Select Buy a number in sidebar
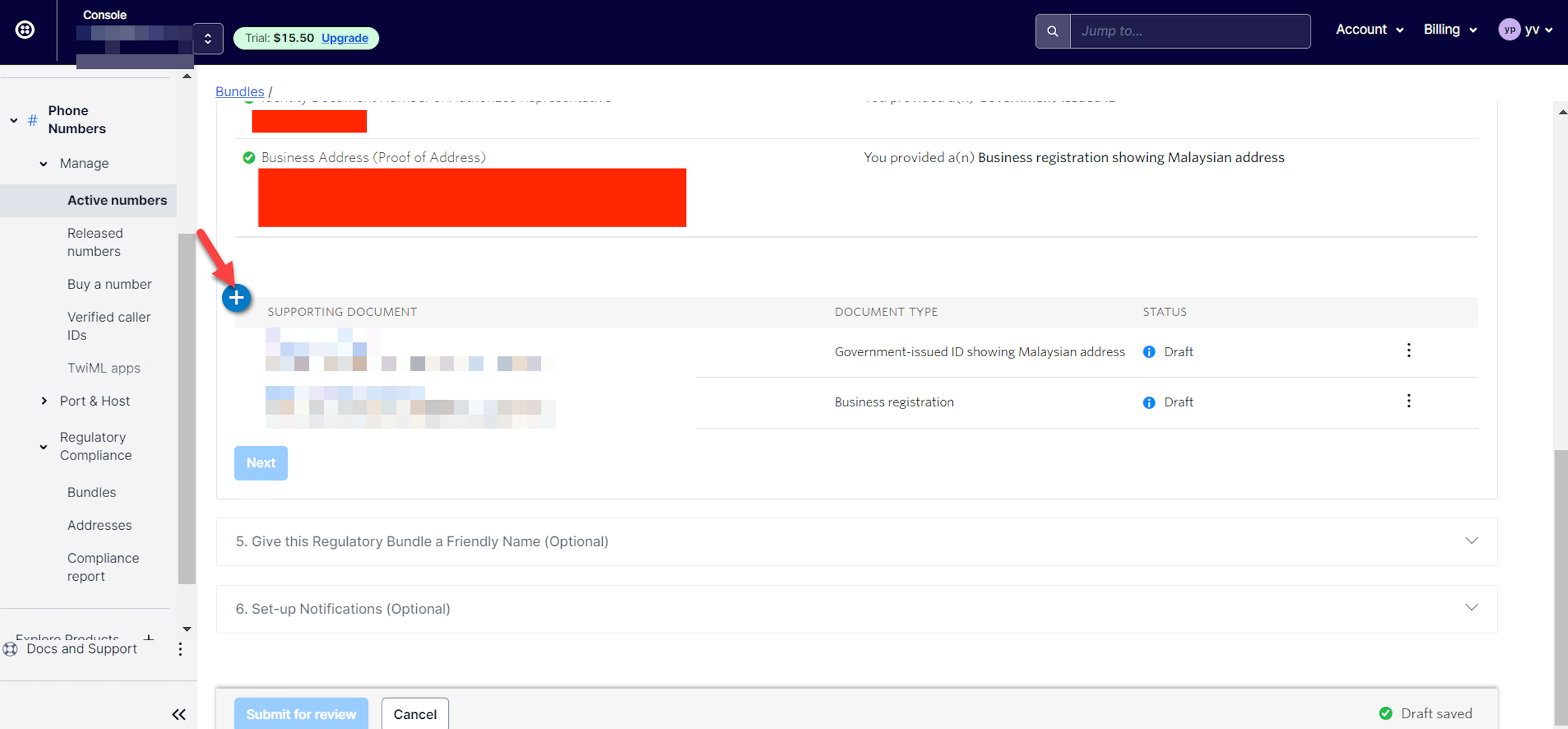The height and width of the screenshot is (729, 1568). click(x=109, y=284)
